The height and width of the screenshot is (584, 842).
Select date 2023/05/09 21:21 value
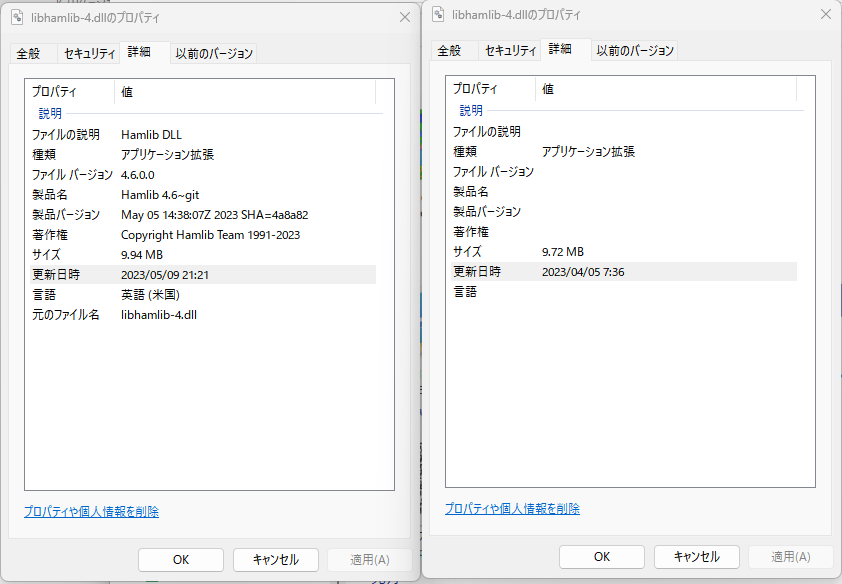165,275
